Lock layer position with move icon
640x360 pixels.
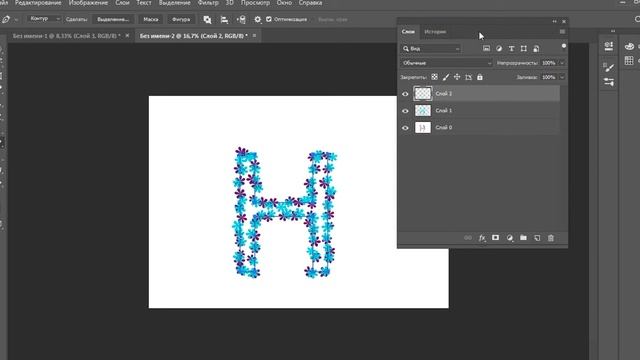[x=457, y=77]
